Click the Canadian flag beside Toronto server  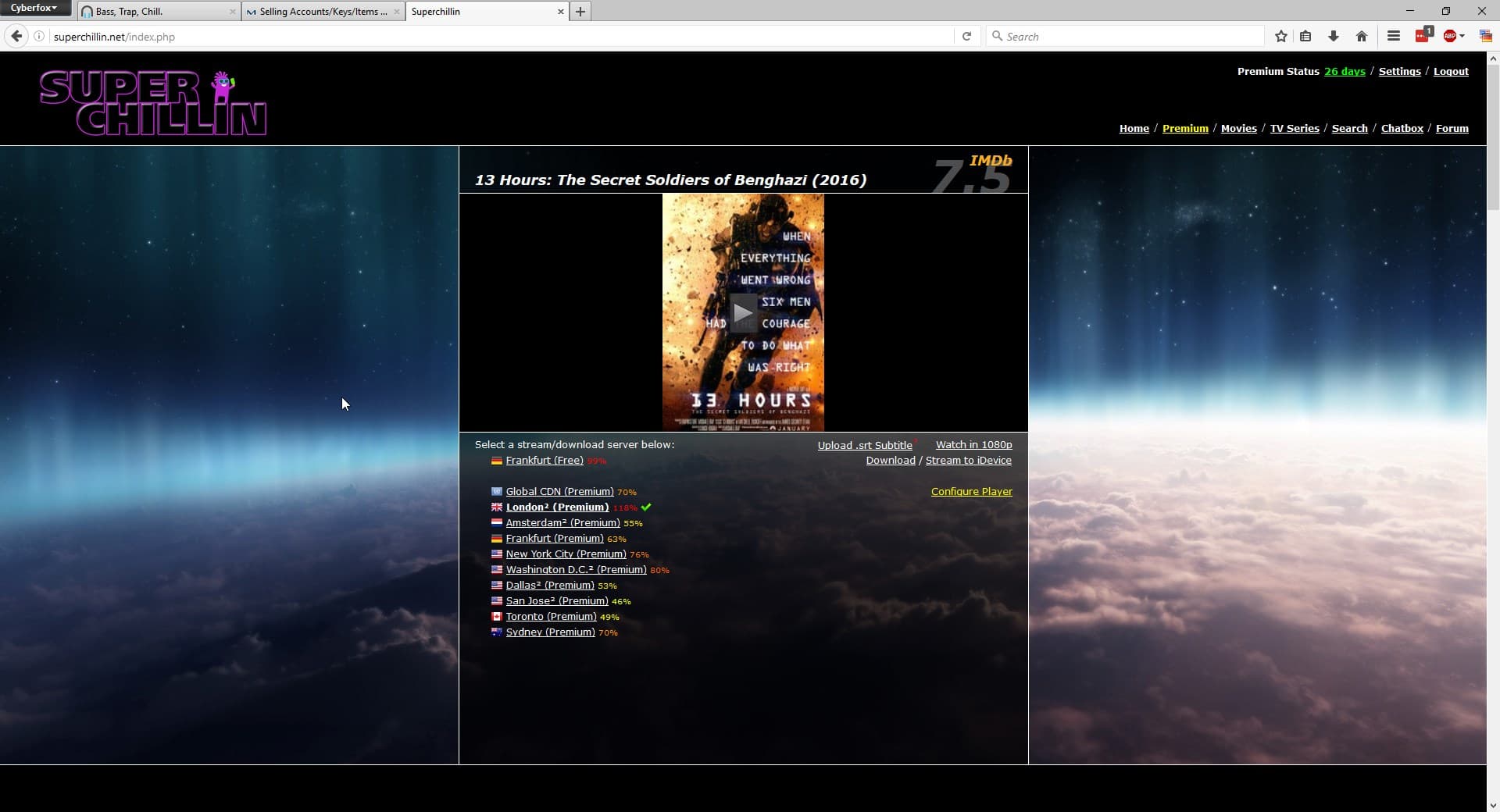[x=496, y=616]
